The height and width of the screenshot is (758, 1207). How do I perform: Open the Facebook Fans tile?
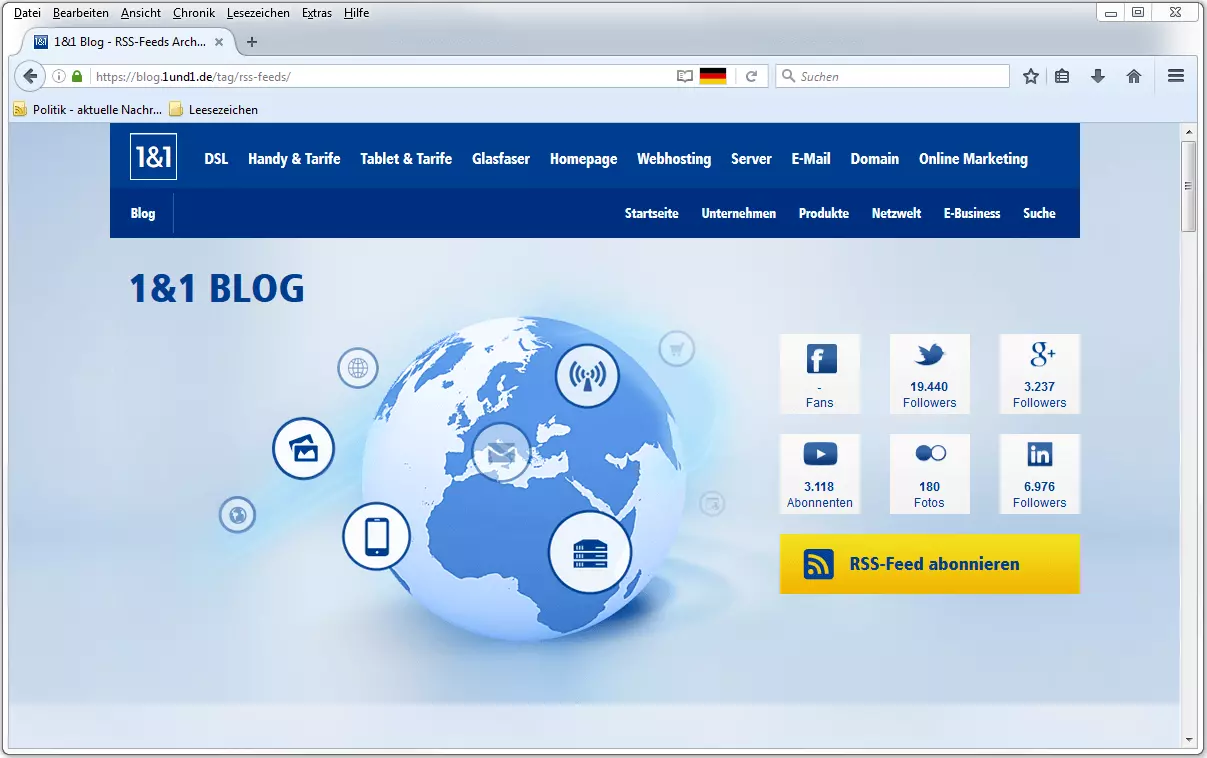click(820, 374)
